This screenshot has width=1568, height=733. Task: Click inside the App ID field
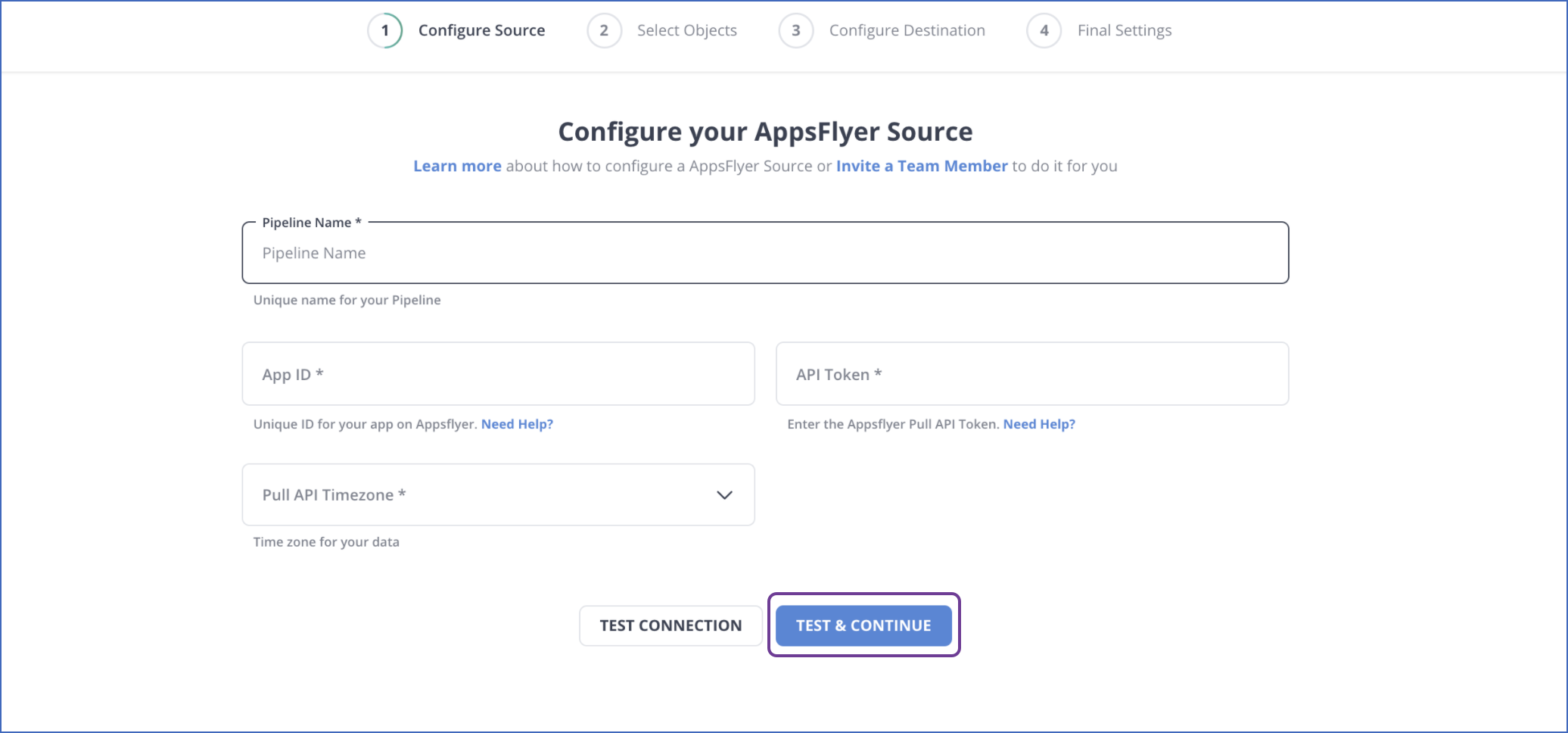coord(497,373)
